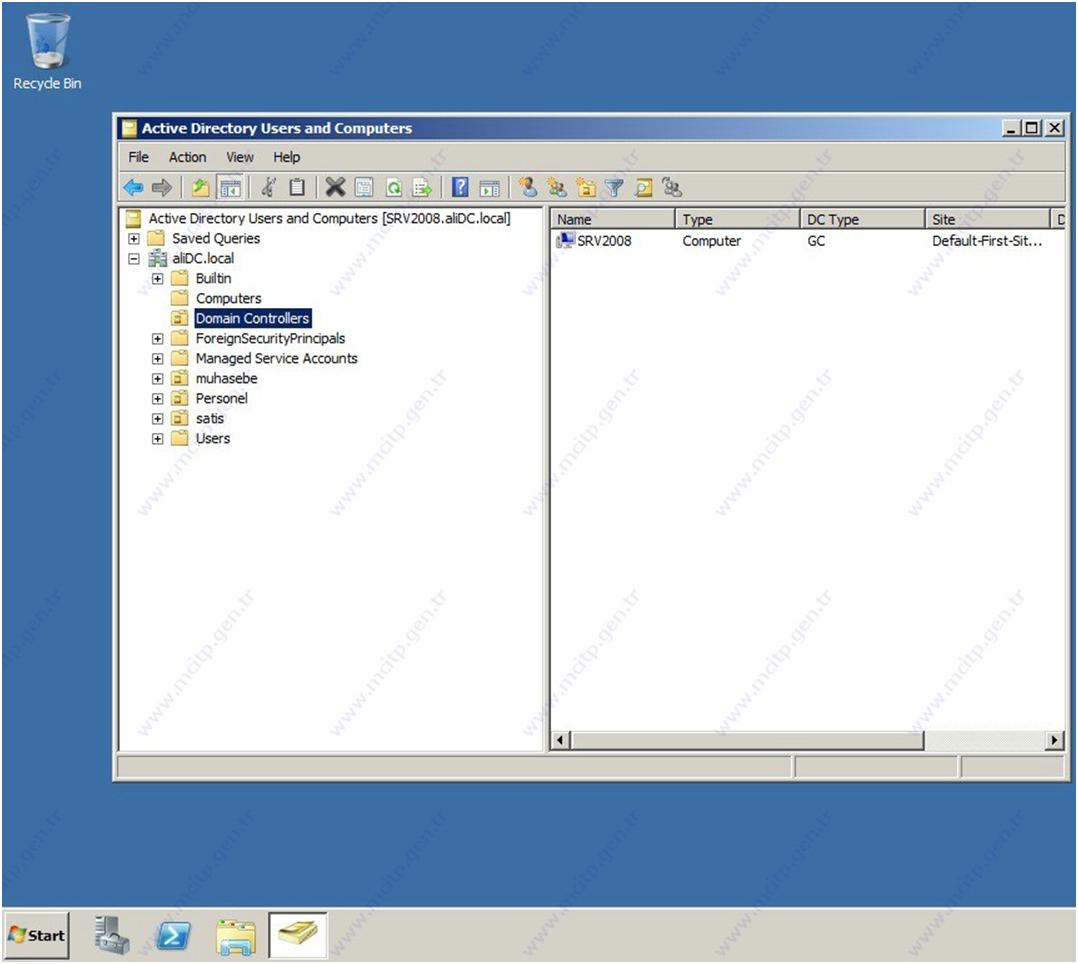Click the Default-First-Sit... site cell
Image resolution: width=1078 pixels, height=964 pixels.
tap(987, 241)
